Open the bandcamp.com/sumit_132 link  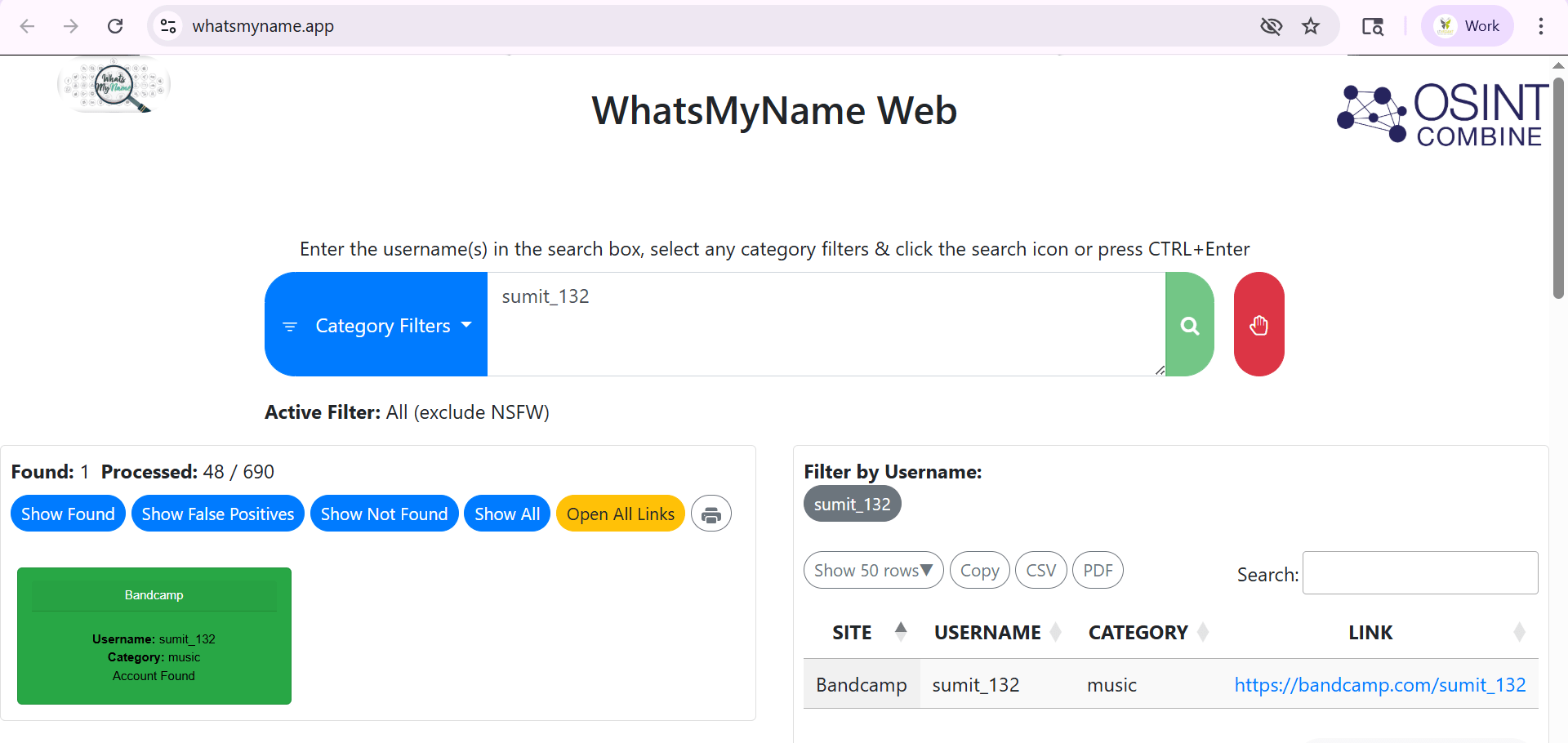pos(1380,684)
